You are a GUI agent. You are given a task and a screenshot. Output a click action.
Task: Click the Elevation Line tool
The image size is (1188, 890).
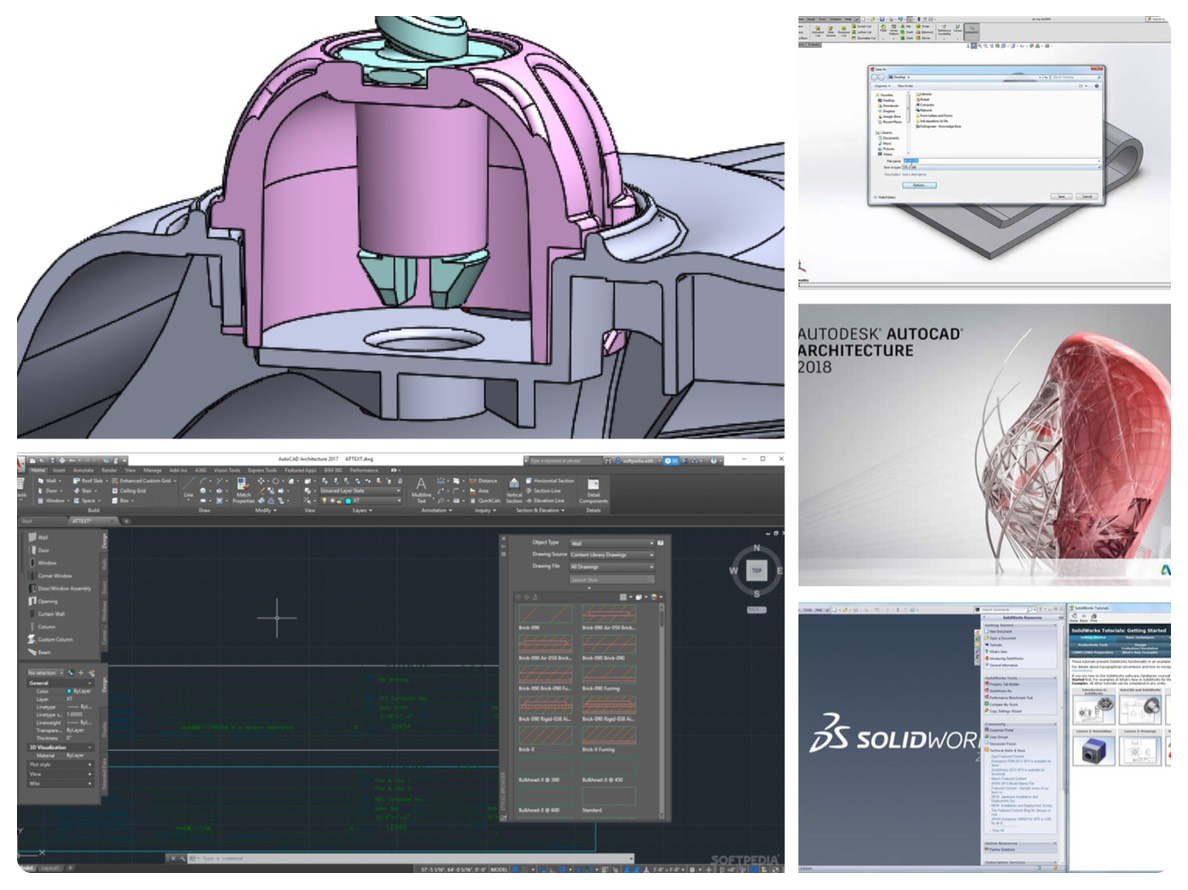[x=546, y=501]
